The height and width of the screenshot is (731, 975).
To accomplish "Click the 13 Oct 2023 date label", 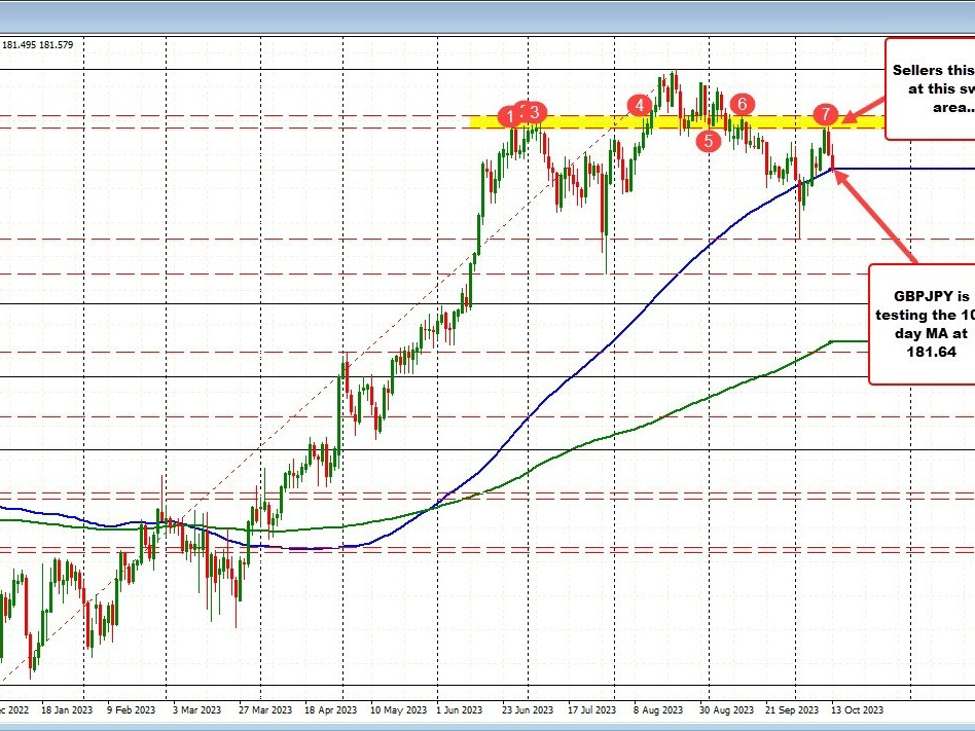I will tap(853, 710).
